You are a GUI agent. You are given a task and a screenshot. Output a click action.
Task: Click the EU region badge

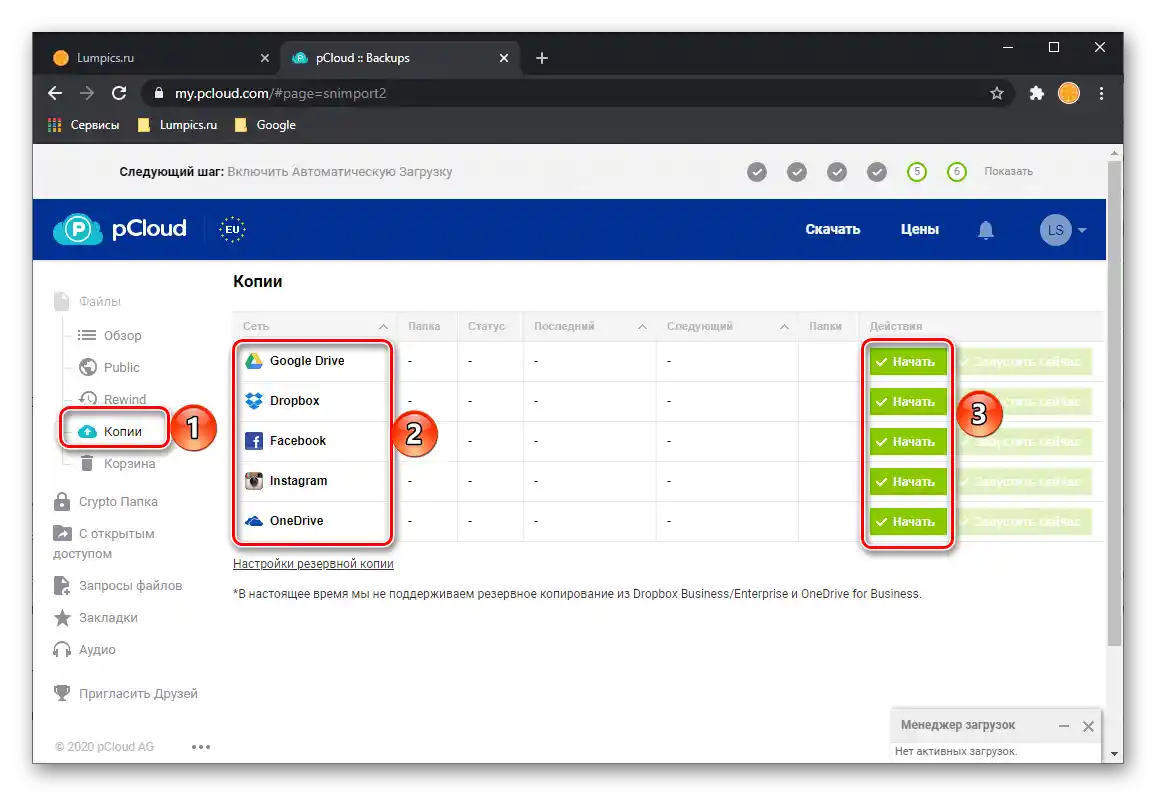point(232,229)
